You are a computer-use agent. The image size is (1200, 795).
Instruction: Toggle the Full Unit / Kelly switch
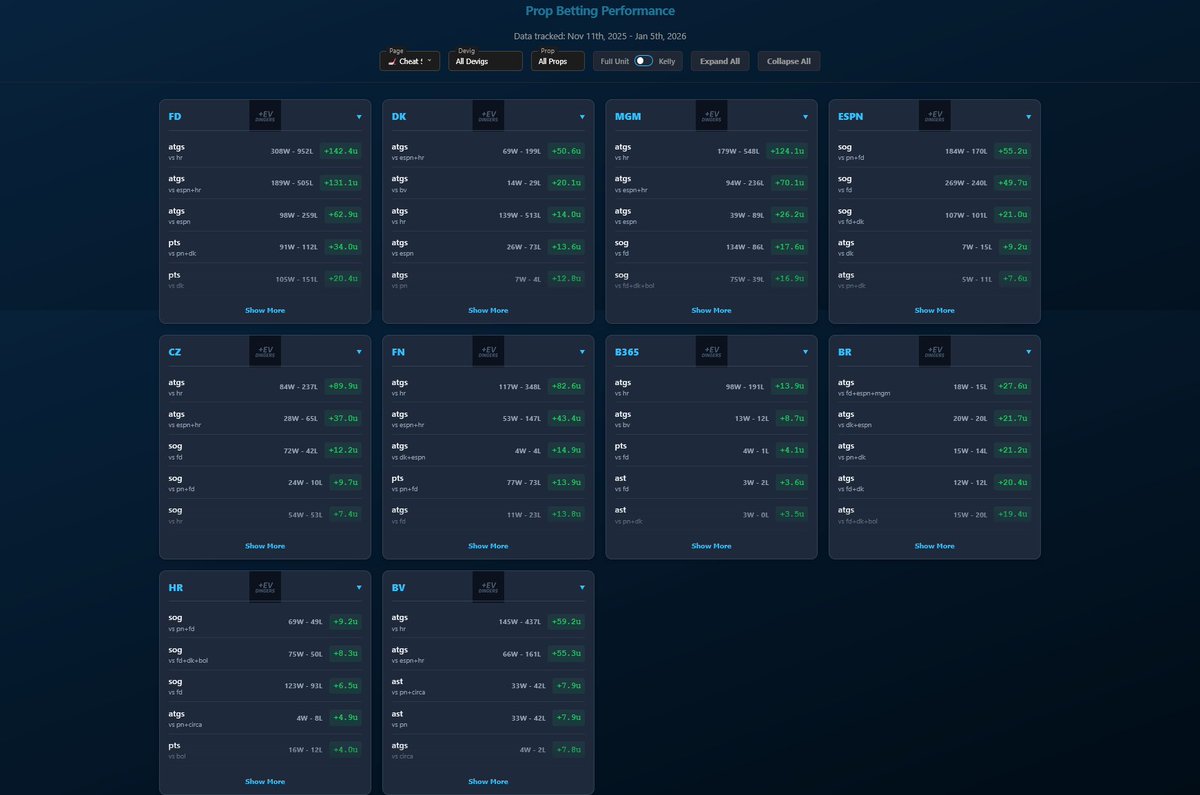click(643, 61)
